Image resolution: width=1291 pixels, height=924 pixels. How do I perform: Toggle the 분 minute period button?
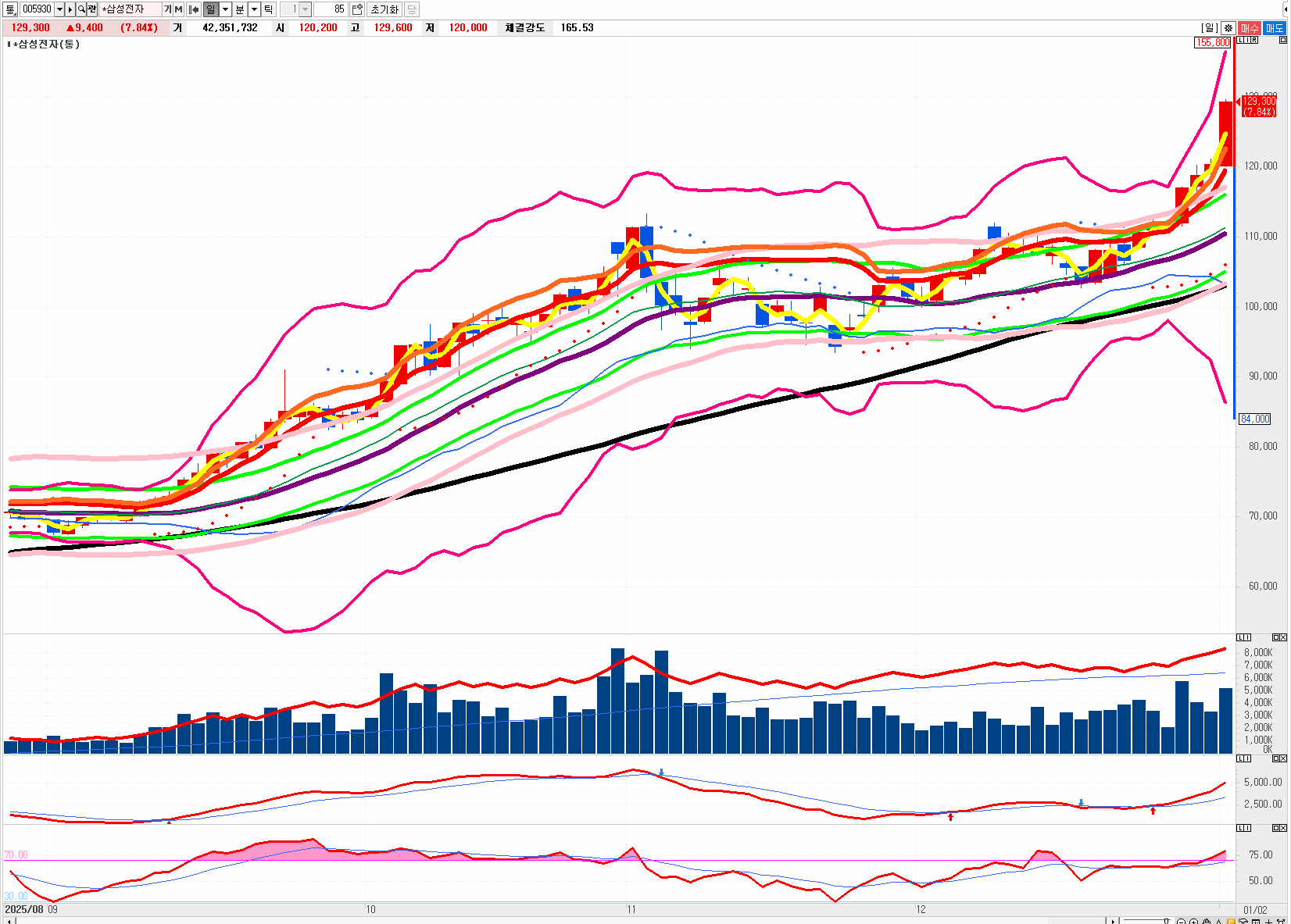pyautogui.click(x=240, y=9)
